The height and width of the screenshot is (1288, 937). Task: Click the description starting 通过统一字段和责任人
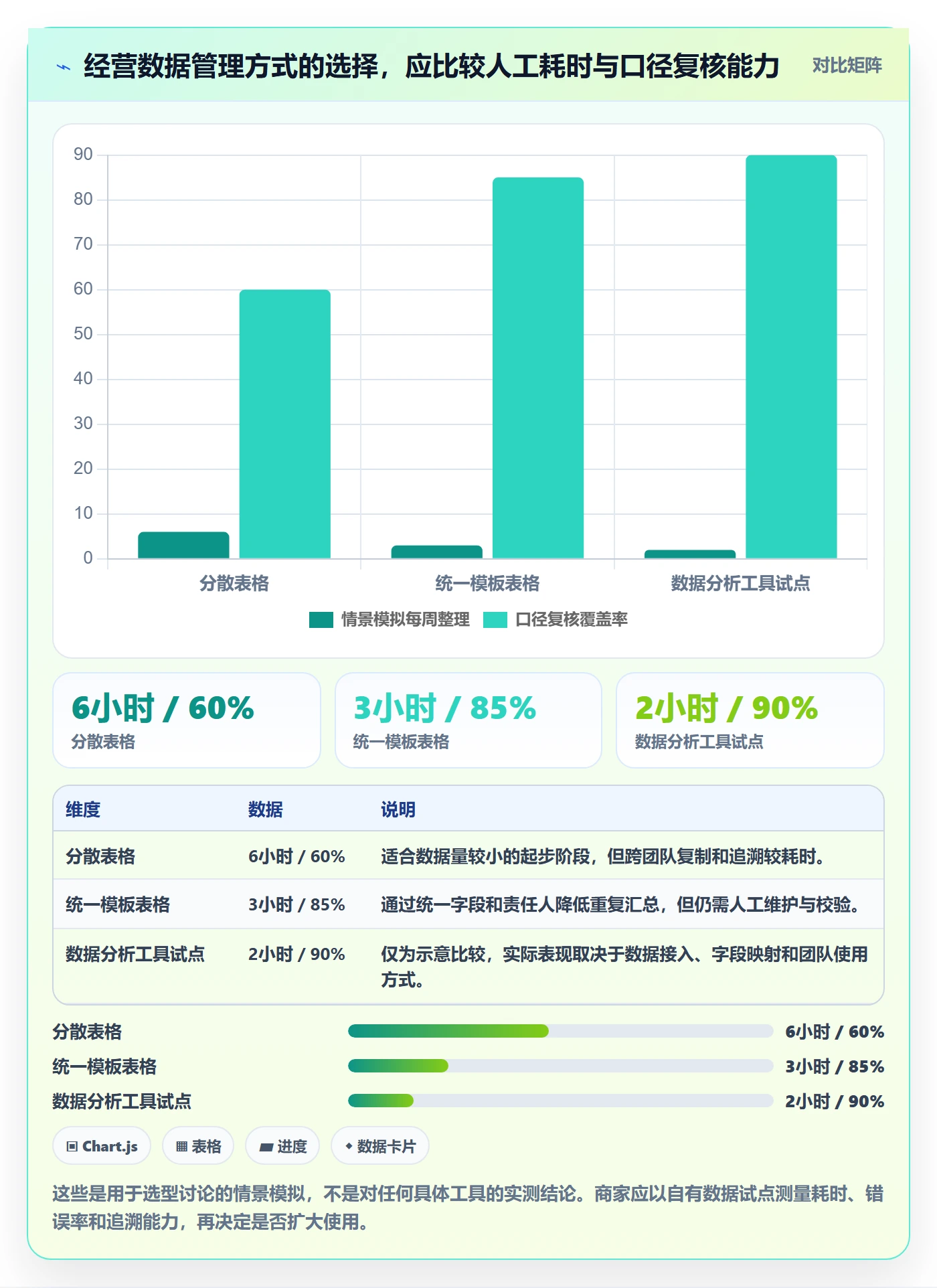620,904
